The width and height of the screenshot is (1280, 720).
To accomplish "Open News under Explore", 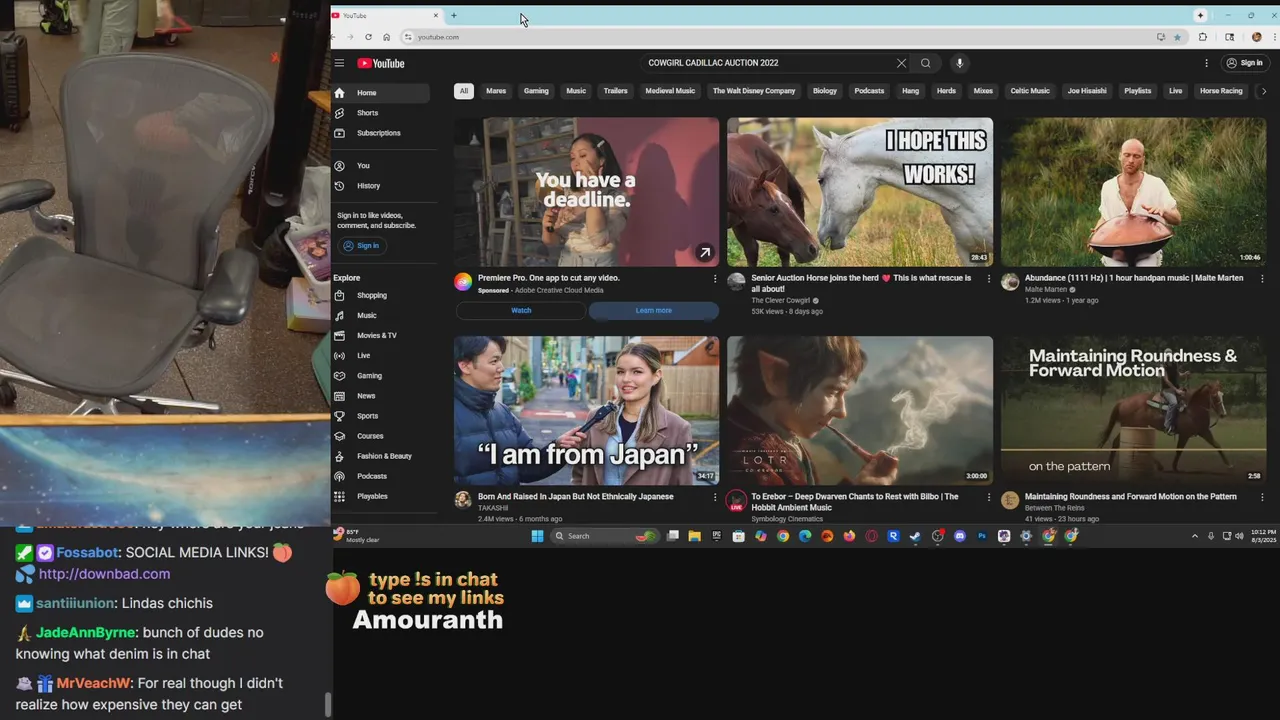I will point(381,396).
